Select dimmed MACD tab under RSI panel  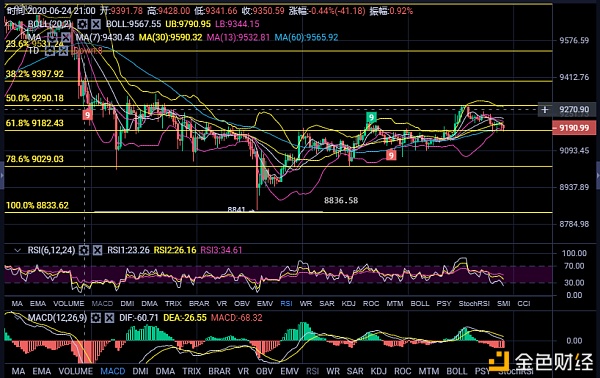tap(102, 303)
